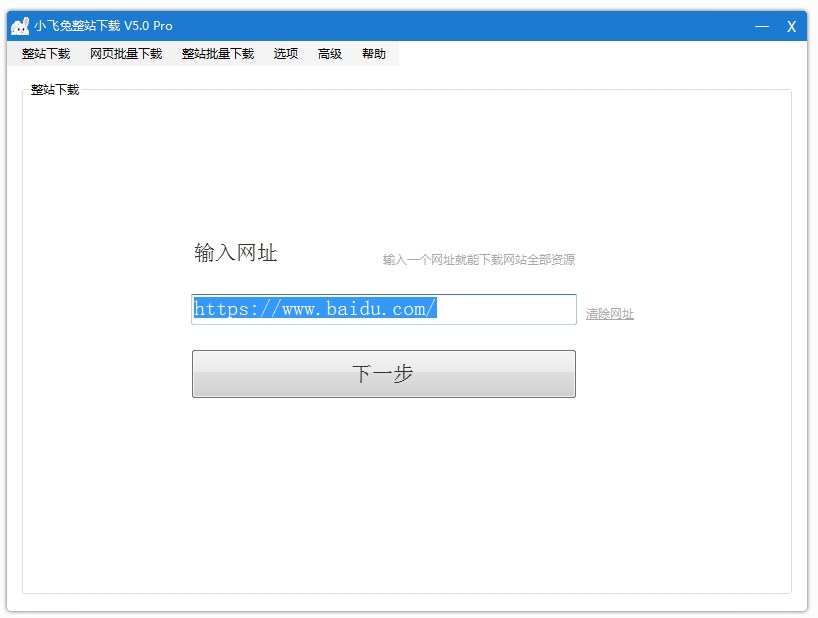Viewport: 818px width, 618px height.
Task: Click the hint text 输入一个网址就能下载网站全部资源
Action: pyautogui.click(x=479, y=259)
